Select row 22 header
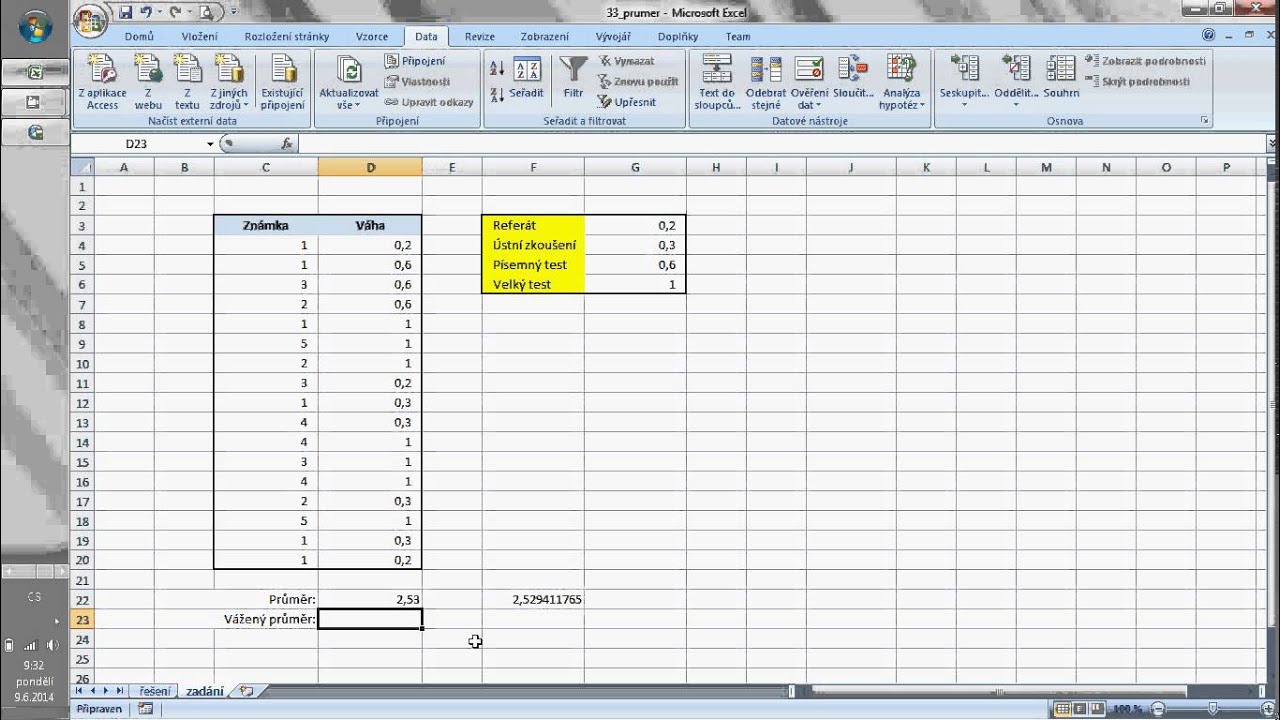The height and width of the screenshot is (720, 1280). coord(83,600)
